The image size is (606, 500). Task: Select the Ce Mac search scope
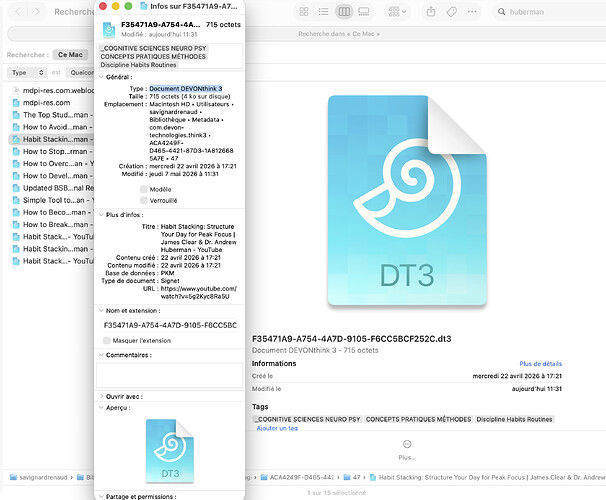pyautogui.click(x=70, y=55)
